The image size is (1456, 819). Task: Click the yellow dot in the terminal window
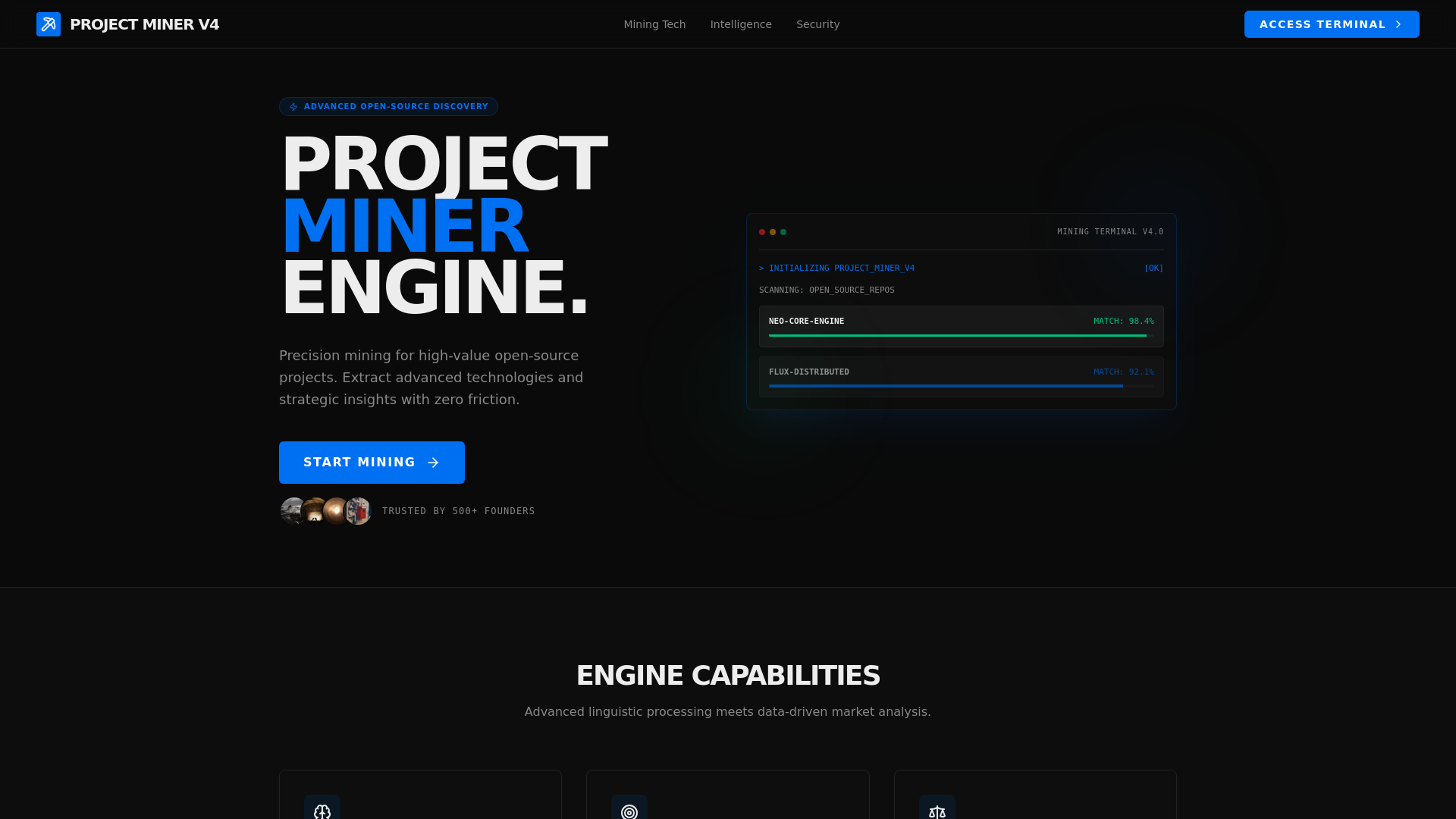(x=773, y=232)
